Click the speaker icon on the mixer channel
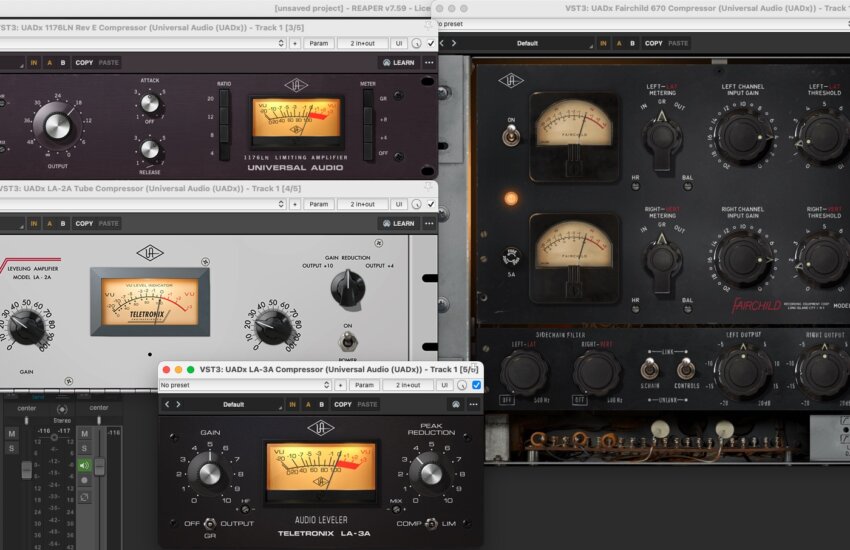Image resolution: width=850 pixels, height=550 pixels. [84, 465]
